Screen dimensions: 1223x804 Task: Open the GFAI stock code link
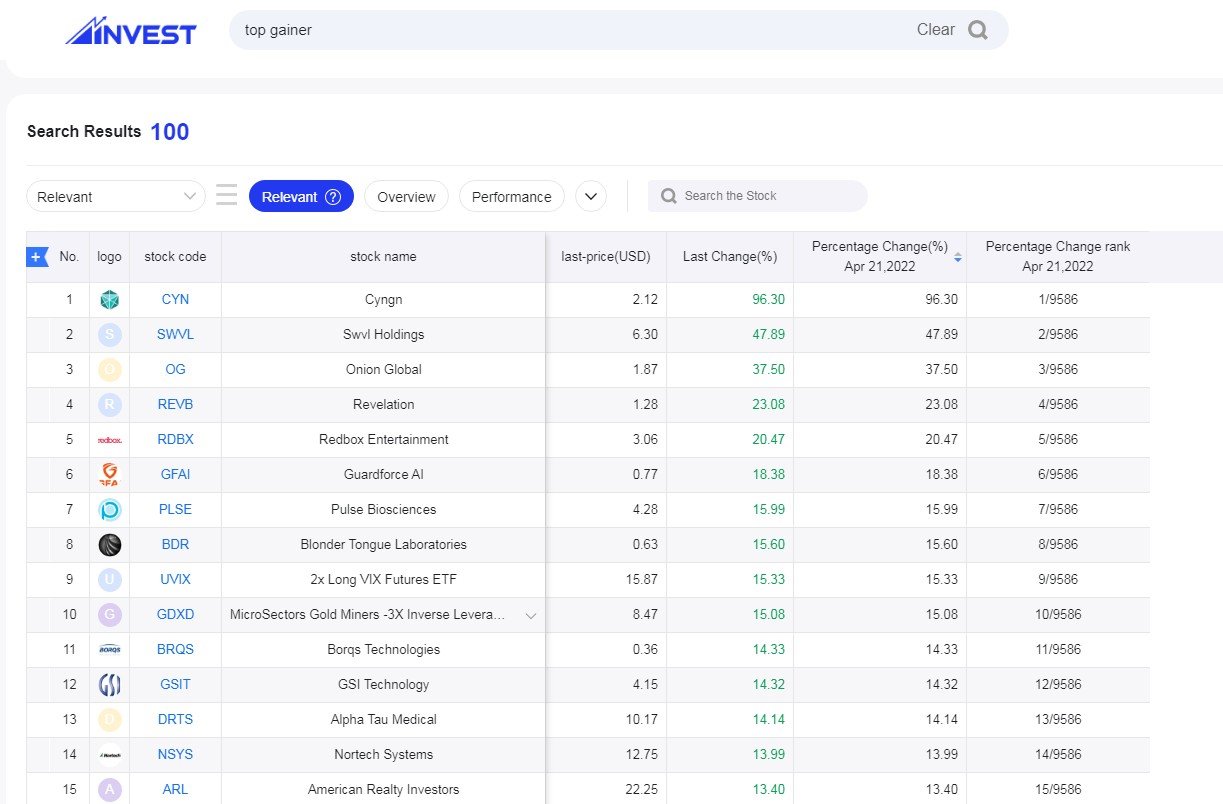[x=175, y=474]
